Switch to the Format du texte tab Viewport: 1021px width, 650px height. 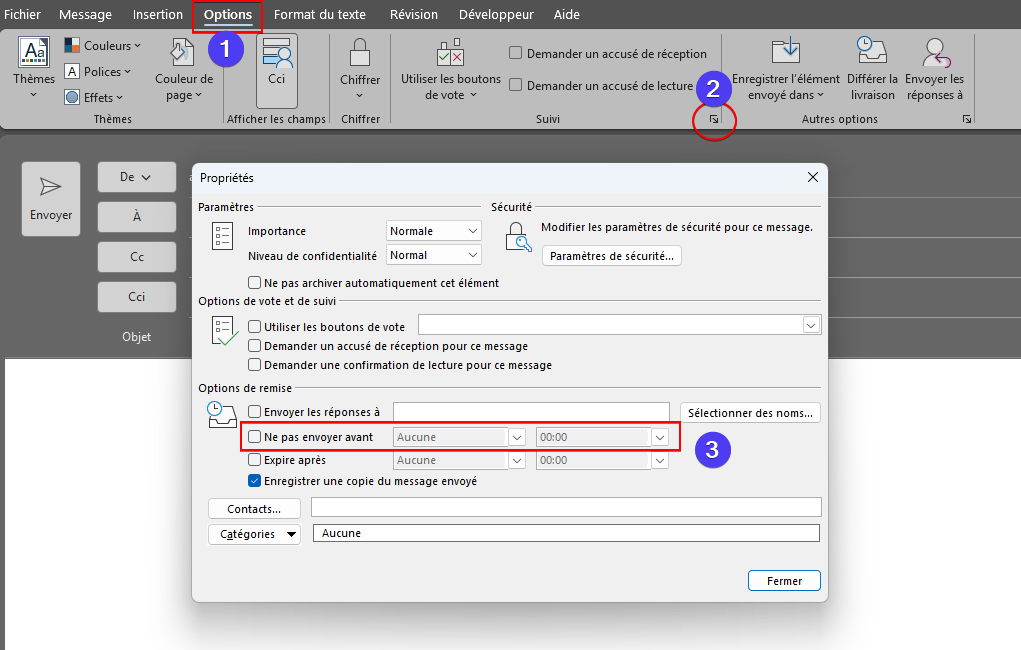tap(320, 14)
